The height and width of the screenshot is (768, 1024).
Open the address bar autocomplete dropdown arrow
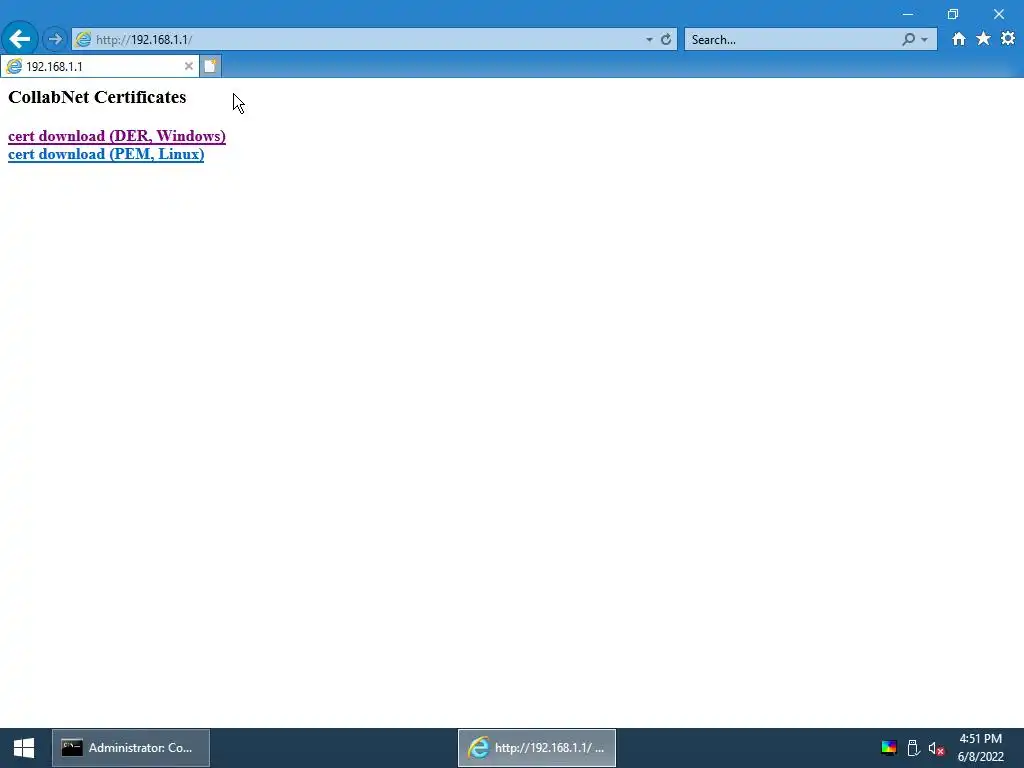point(649,40)
